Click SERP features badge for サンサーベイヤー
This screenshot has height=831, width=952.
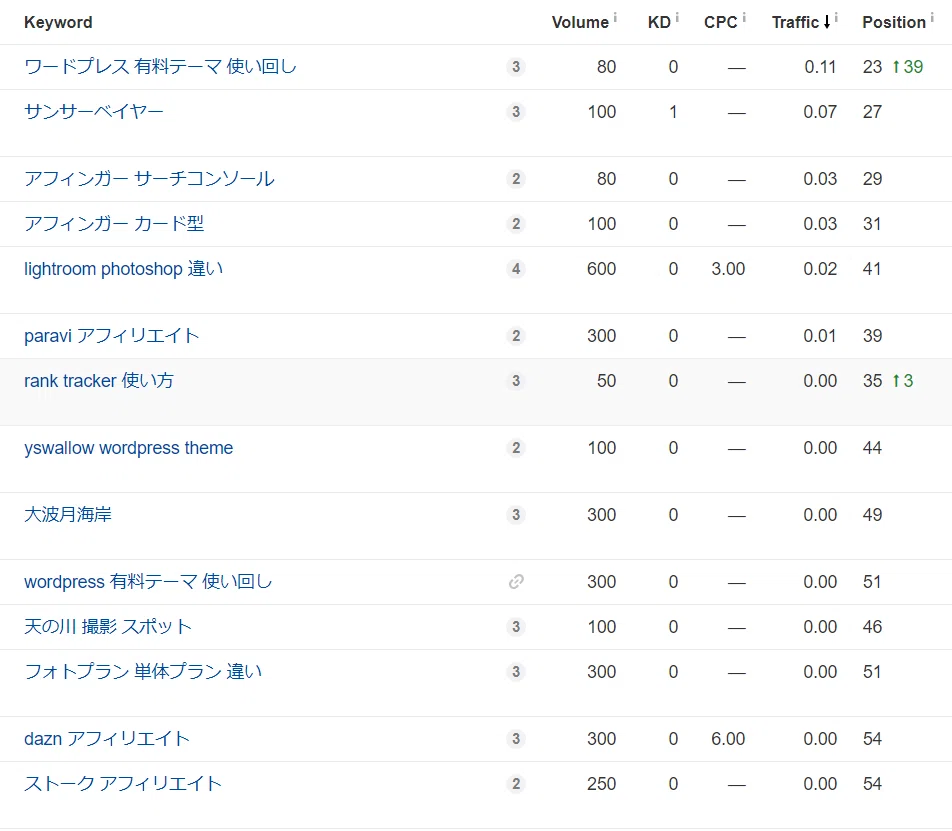pos(516,112)
